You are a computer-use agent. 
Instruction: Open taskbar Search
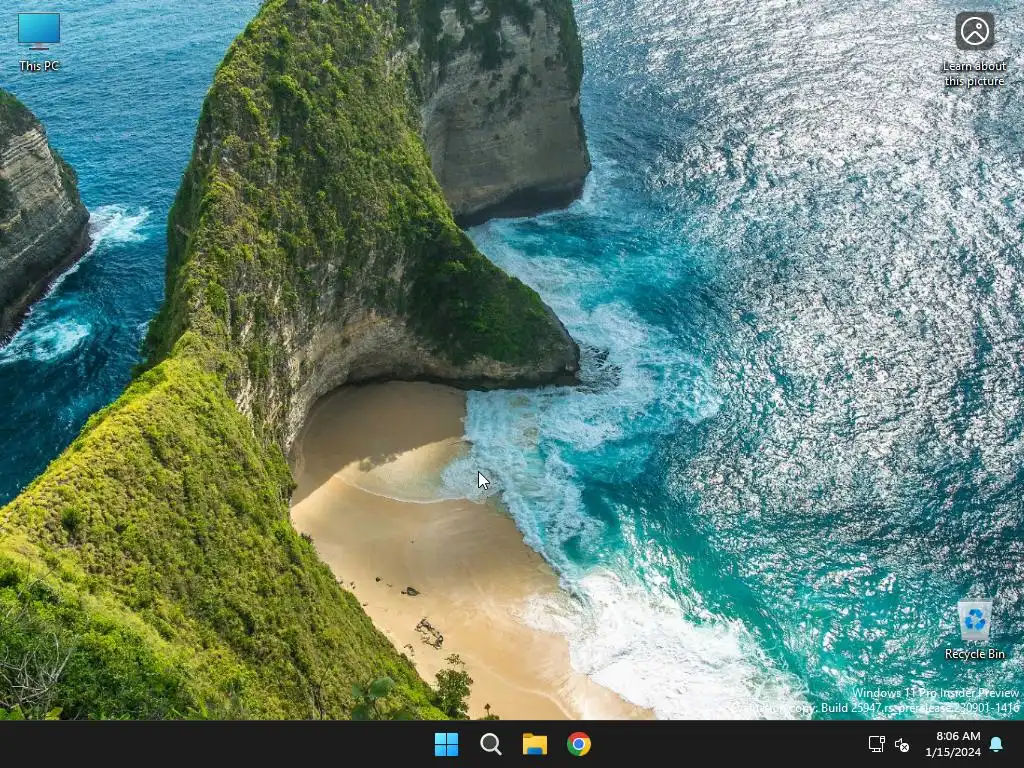(490, 744)
